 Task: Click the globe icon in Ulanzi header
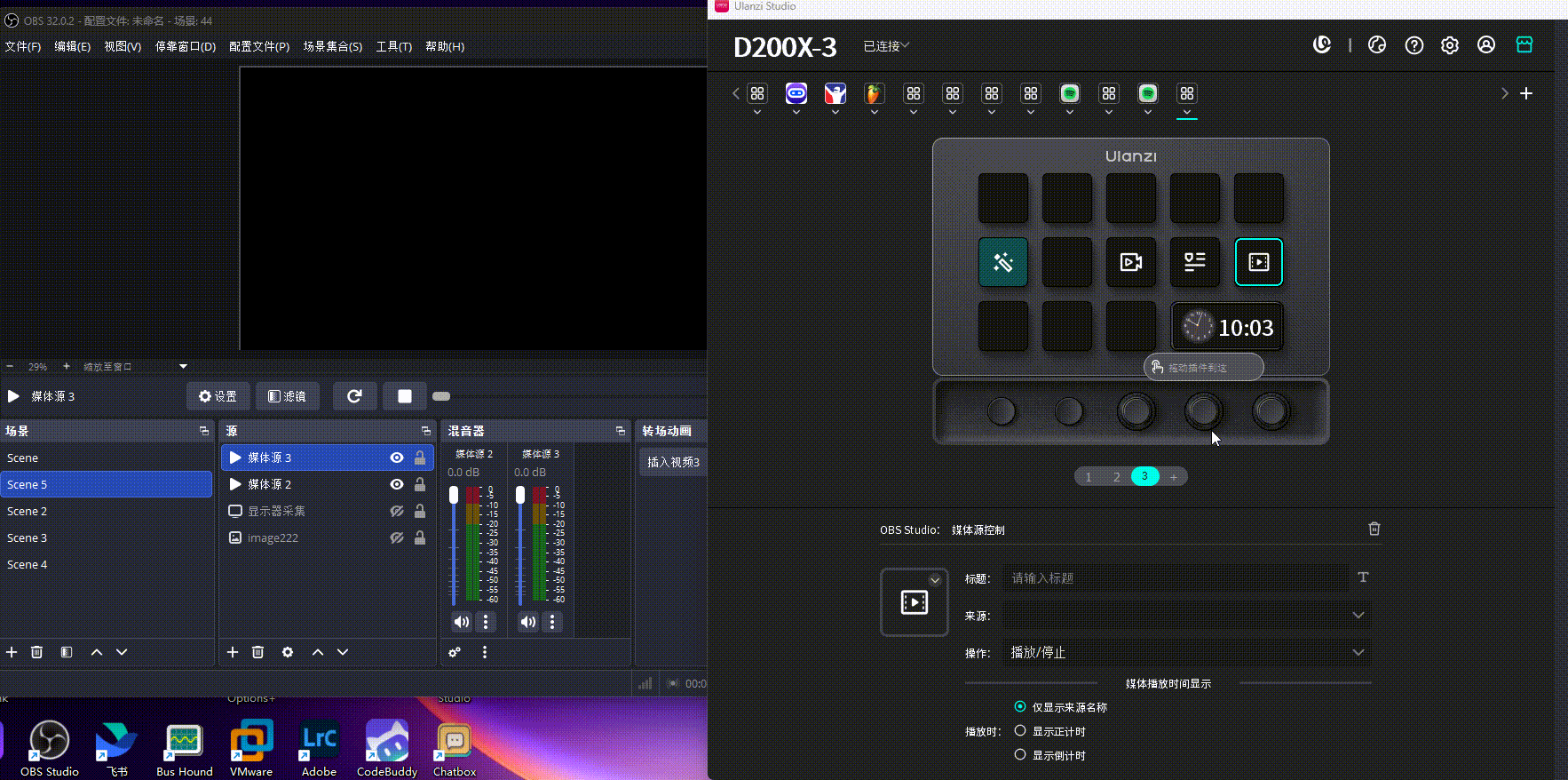tap(1377, 44)
